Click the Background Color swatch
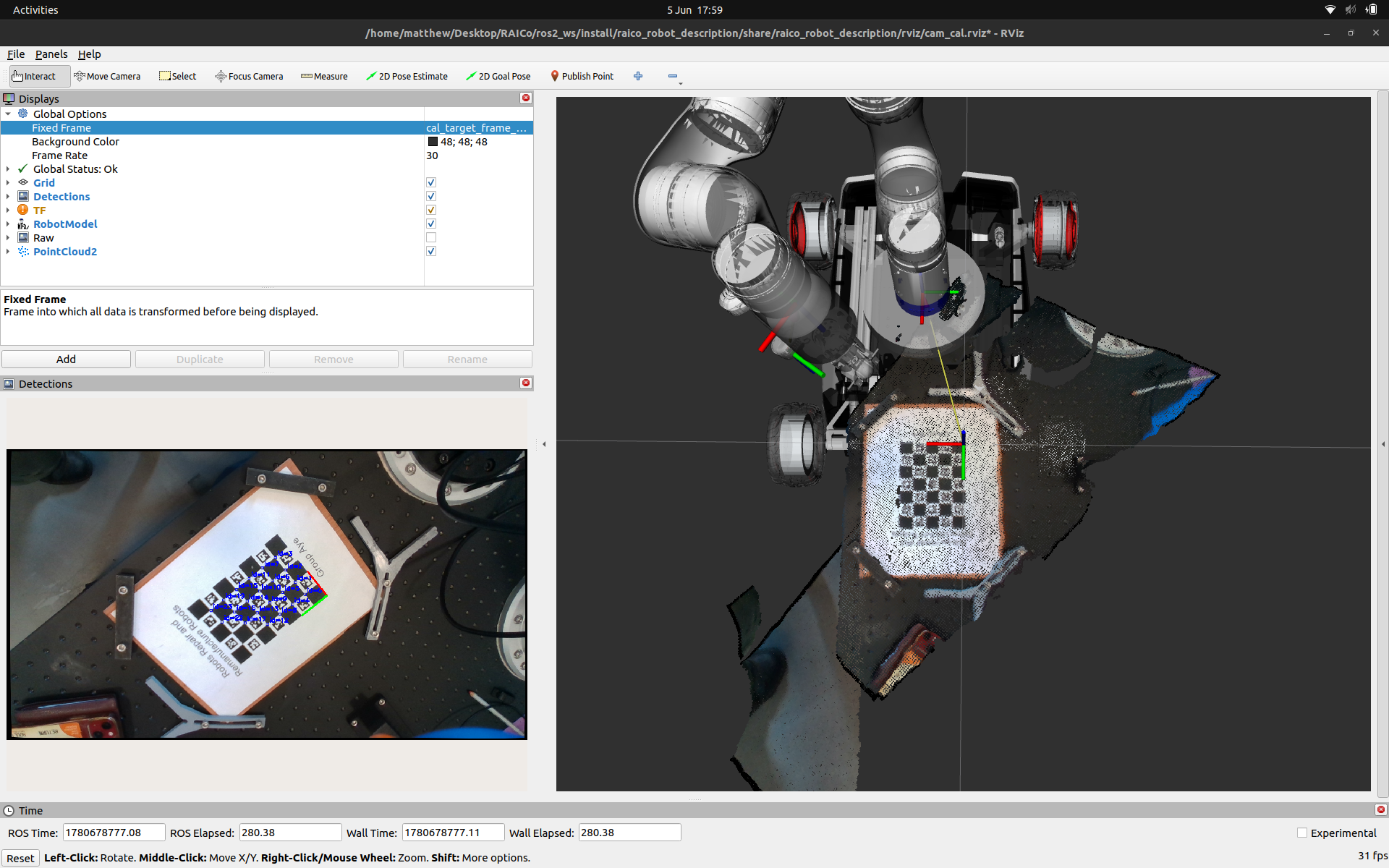1389x868 pixels. 433,142
